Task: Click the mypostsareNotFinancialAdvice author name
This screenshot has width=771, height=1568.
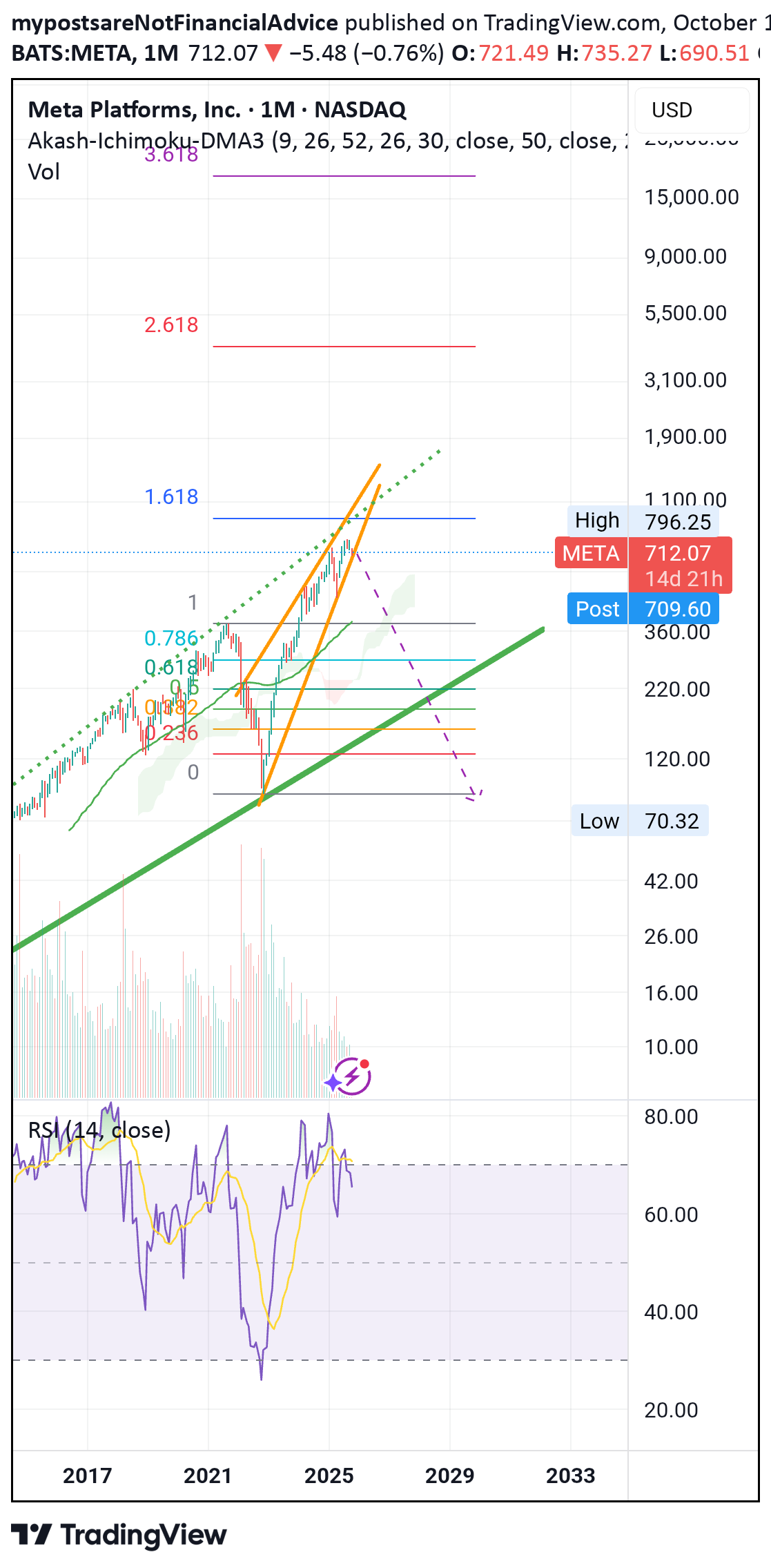Action: point(175,23)
